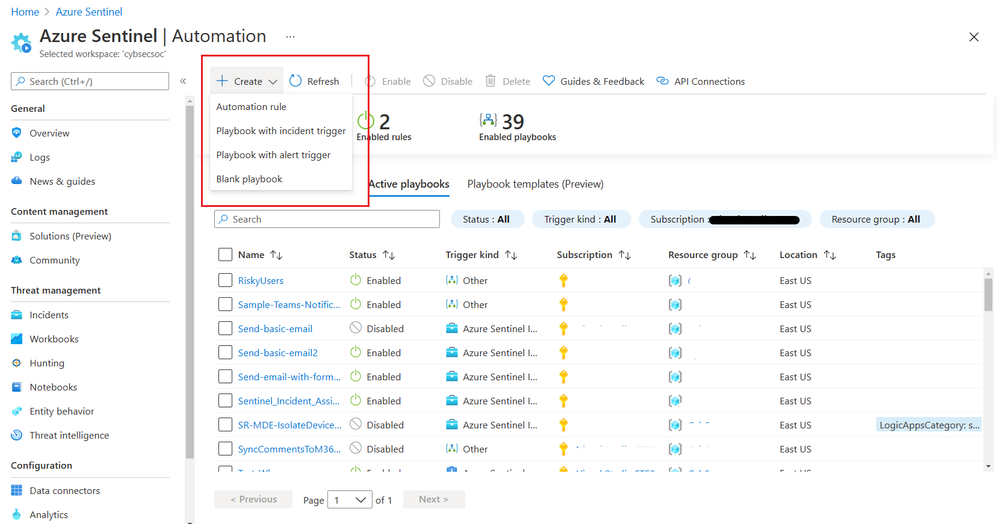Click the Enable toolbar button
The width and height of the screenshot is (999, 524).
pyautogui.click(x=388, y=81)
